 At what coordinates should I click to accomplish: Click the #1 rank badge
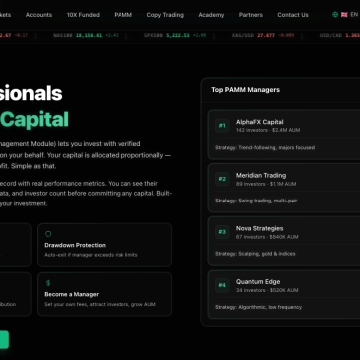(222, 126)
